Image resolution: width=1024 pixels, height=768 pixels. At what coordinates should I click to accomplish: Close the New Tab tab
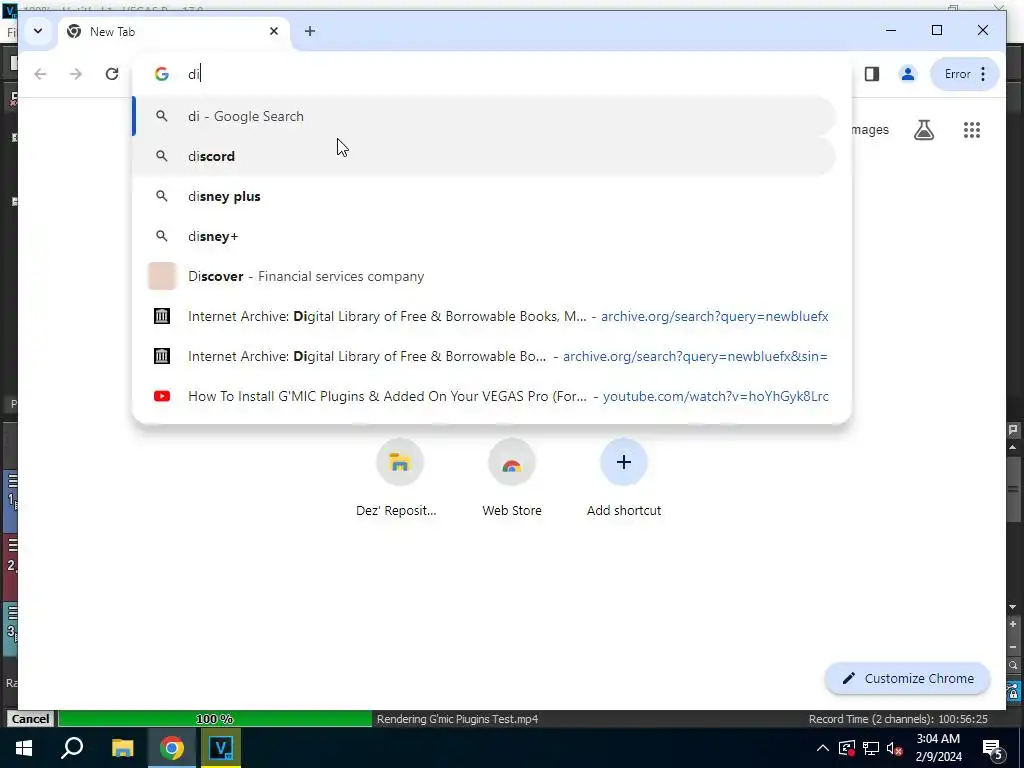pyautogui.click(x=274, y=31)
